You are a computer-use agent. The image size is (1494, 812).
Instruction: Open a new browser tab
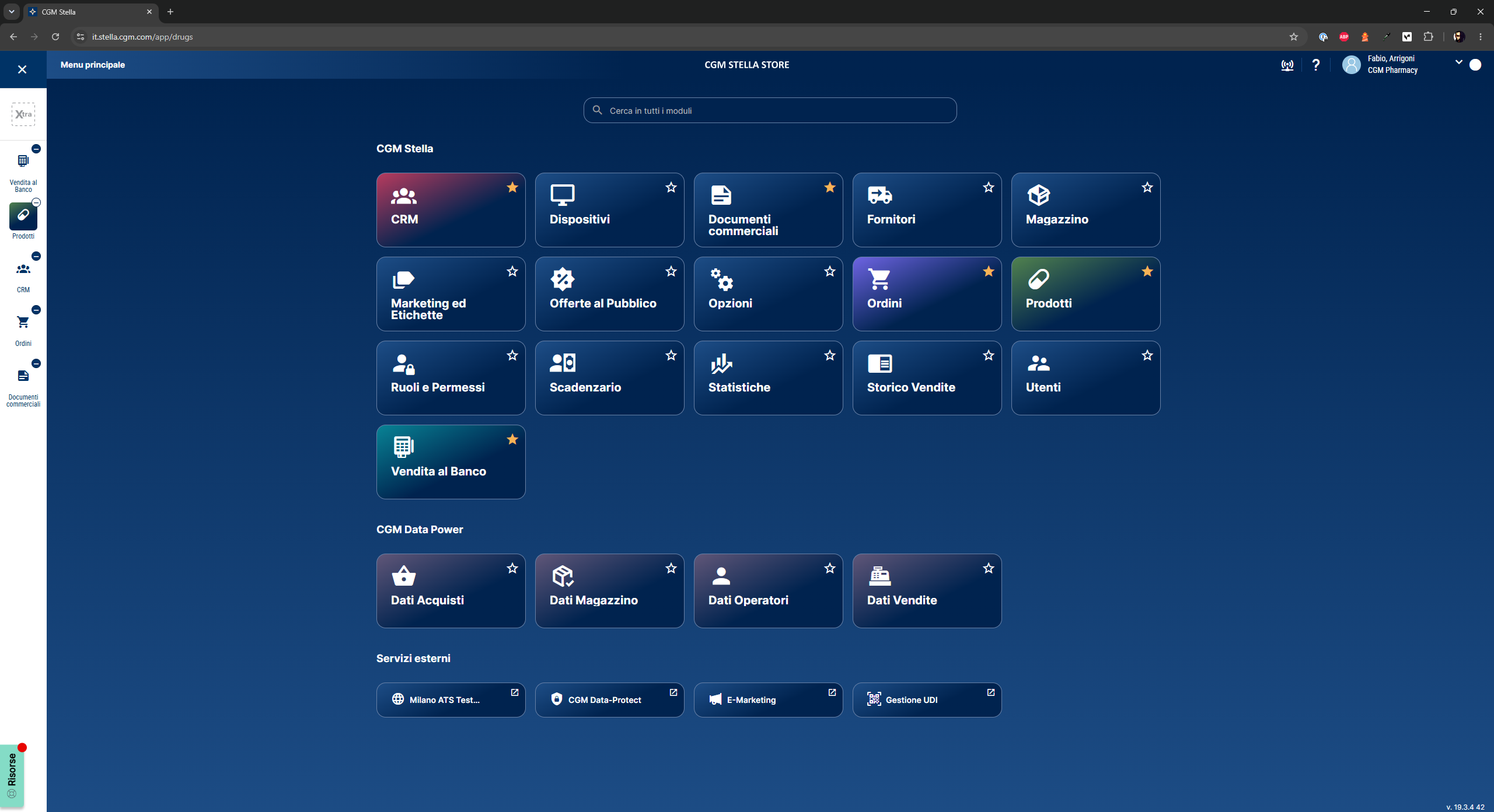click(x=170, y=12)
